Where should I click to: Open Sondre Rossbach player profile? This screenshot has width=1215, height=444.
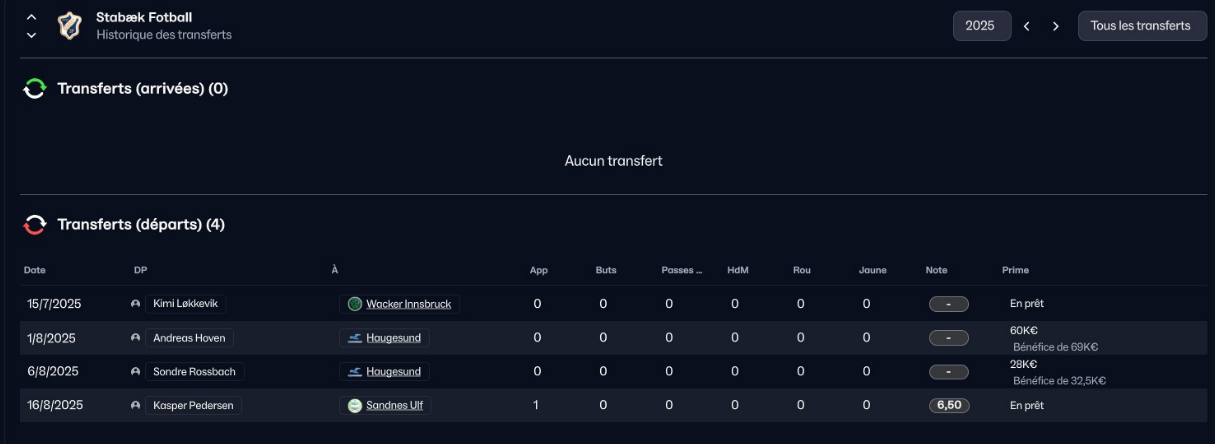click(x=194, y=372)
